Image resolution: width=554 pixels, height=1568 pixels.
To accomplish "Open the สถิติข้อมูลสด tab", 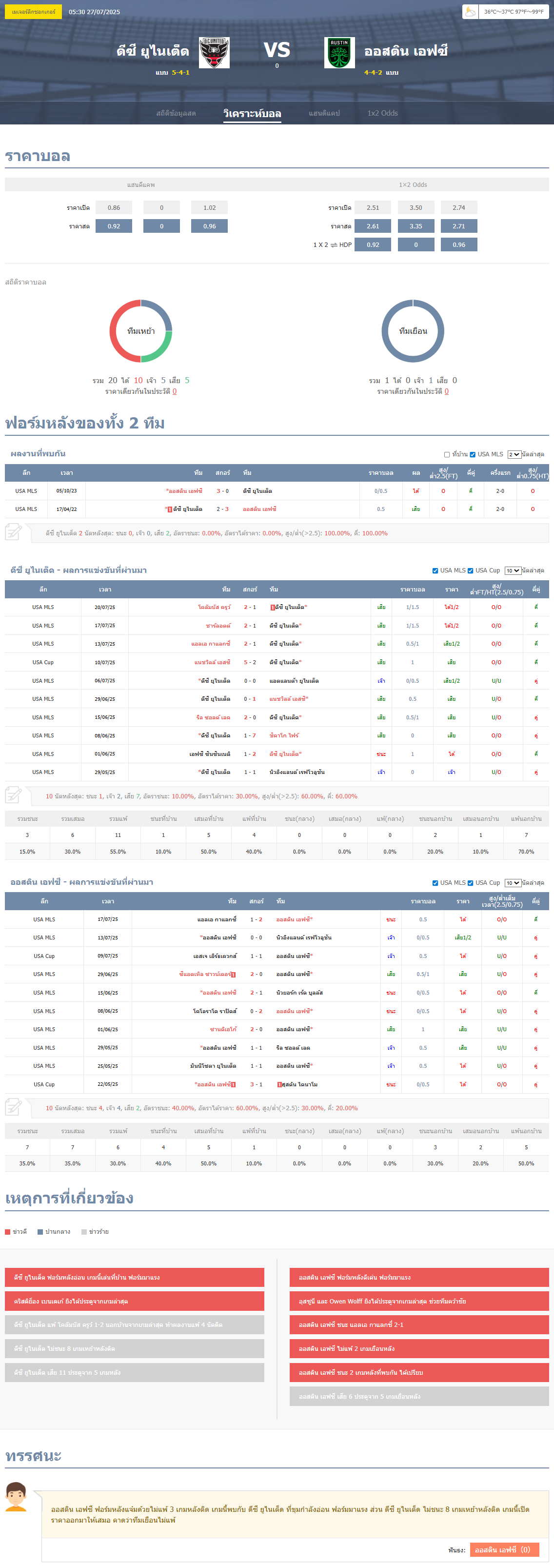I will pyautogui.click(x=176, y=113).
